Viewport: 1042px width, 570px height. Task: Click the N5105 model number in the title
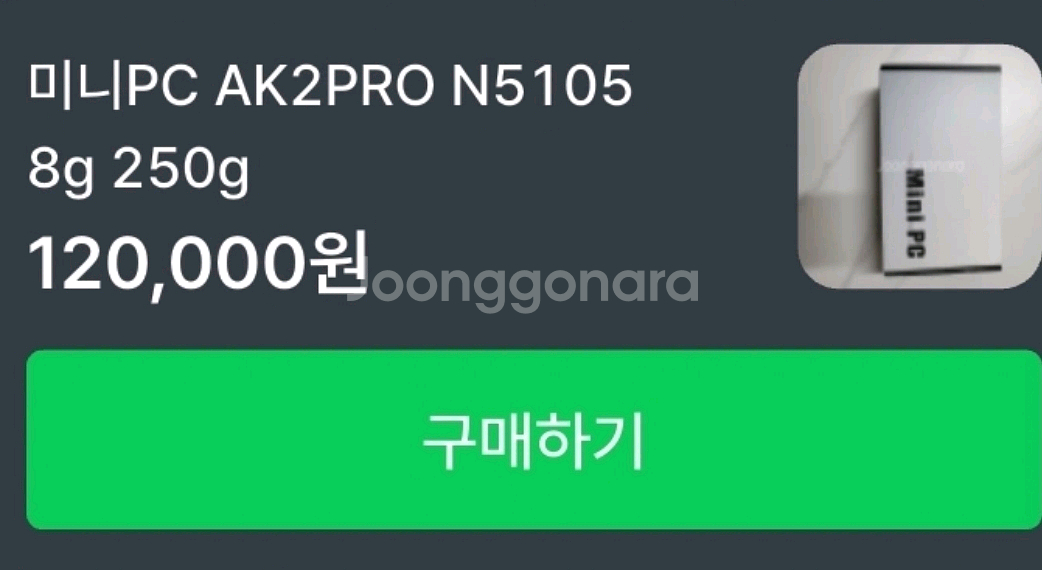click(542, 86)
